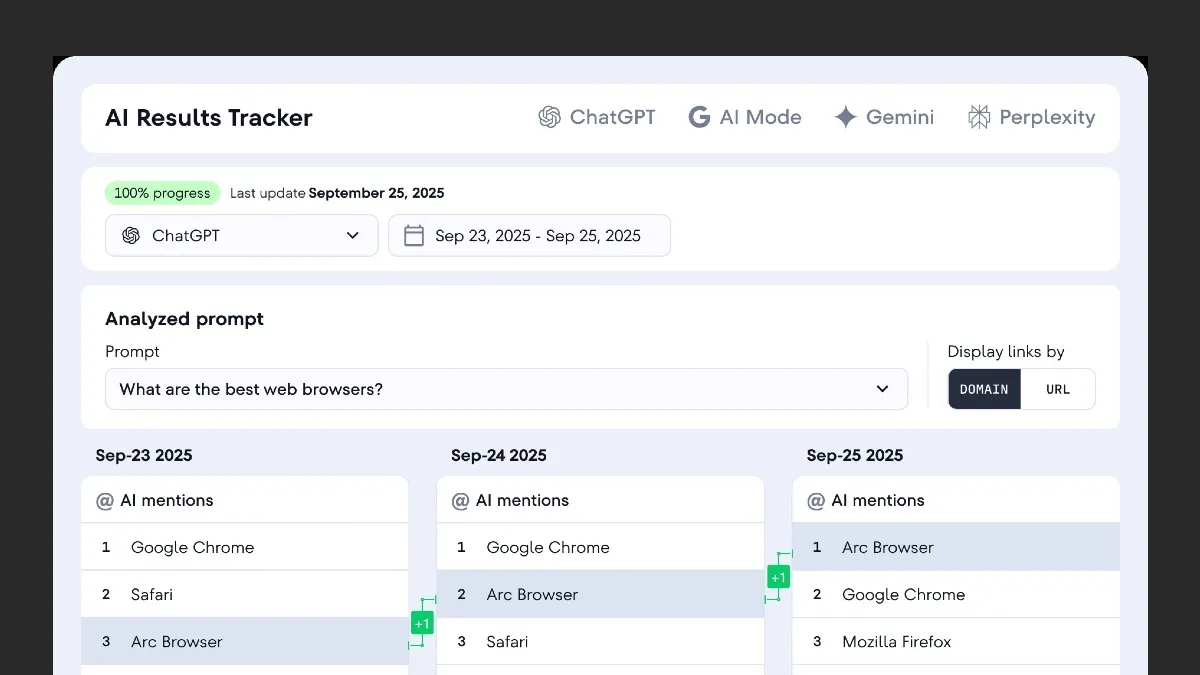1200x675 pixels.
Task: Select the AI Mode G icon
Action: point(698,117)
